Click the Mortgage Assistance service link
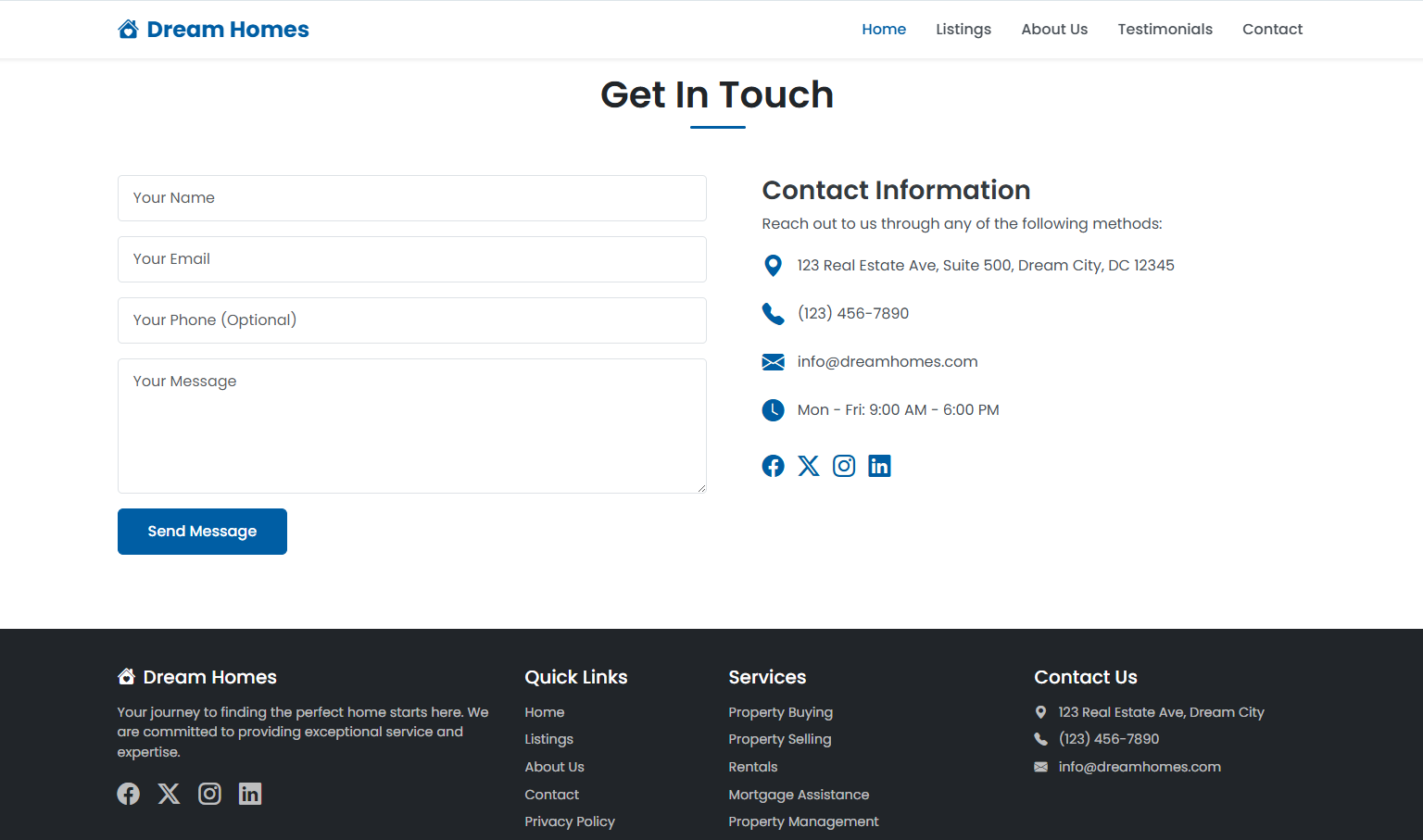 point(799,795)
